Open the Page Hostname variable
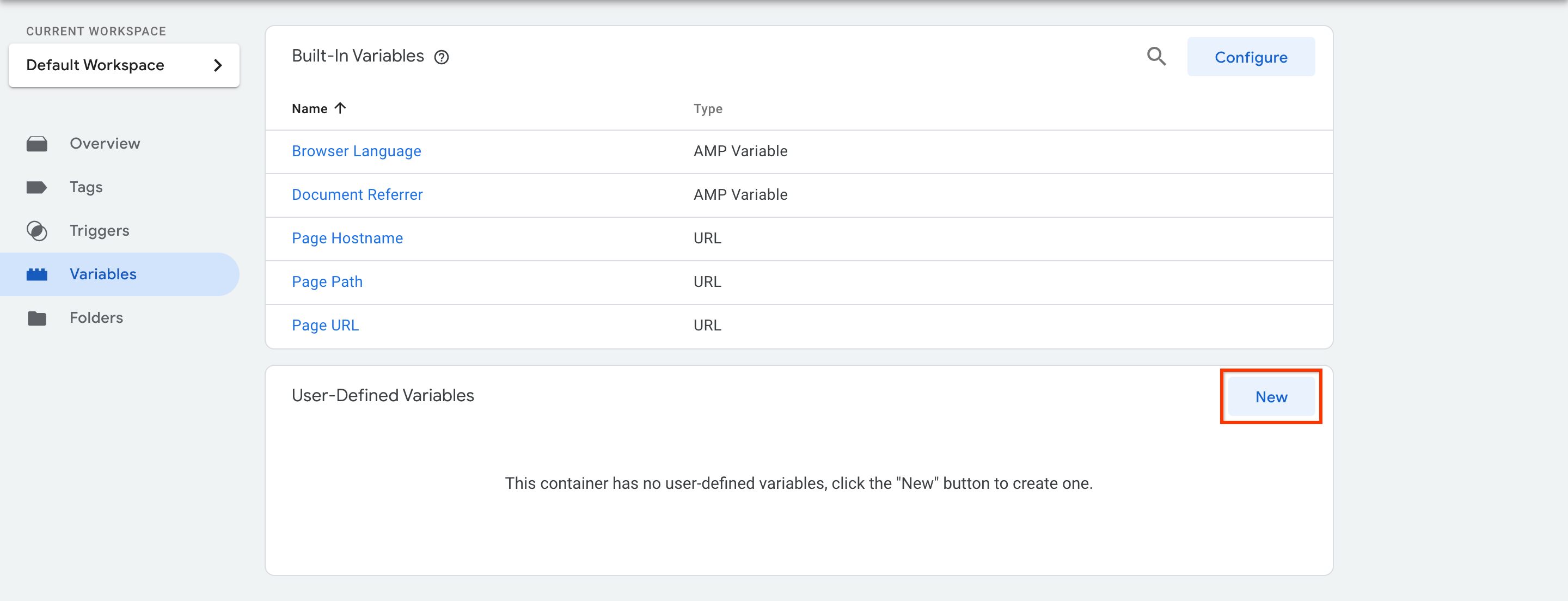This screenshot has height=601, width=1568. point(347,238)
